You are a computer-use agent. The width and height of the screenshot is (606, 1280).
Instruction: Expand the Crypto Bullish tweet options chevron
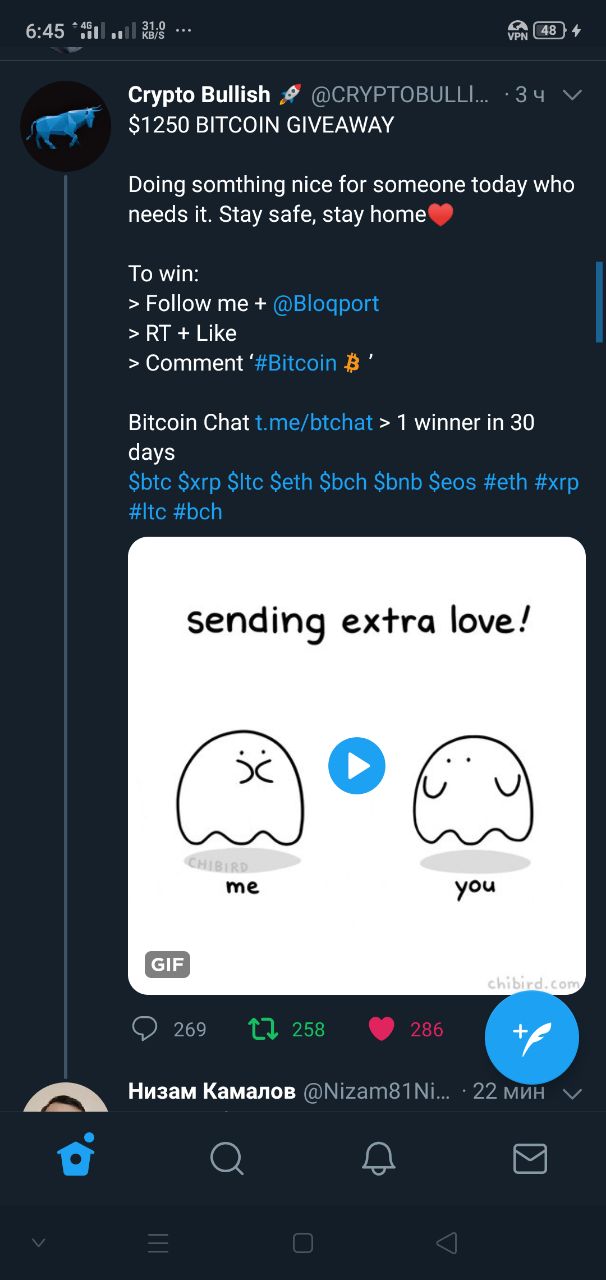(x=572, y=95)
